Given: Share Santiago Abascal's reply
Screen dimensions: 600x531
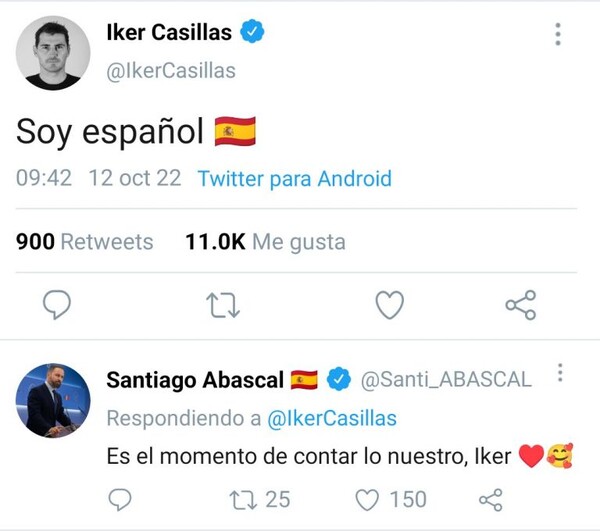Looking at the screenshot, I should pos(490,499).
